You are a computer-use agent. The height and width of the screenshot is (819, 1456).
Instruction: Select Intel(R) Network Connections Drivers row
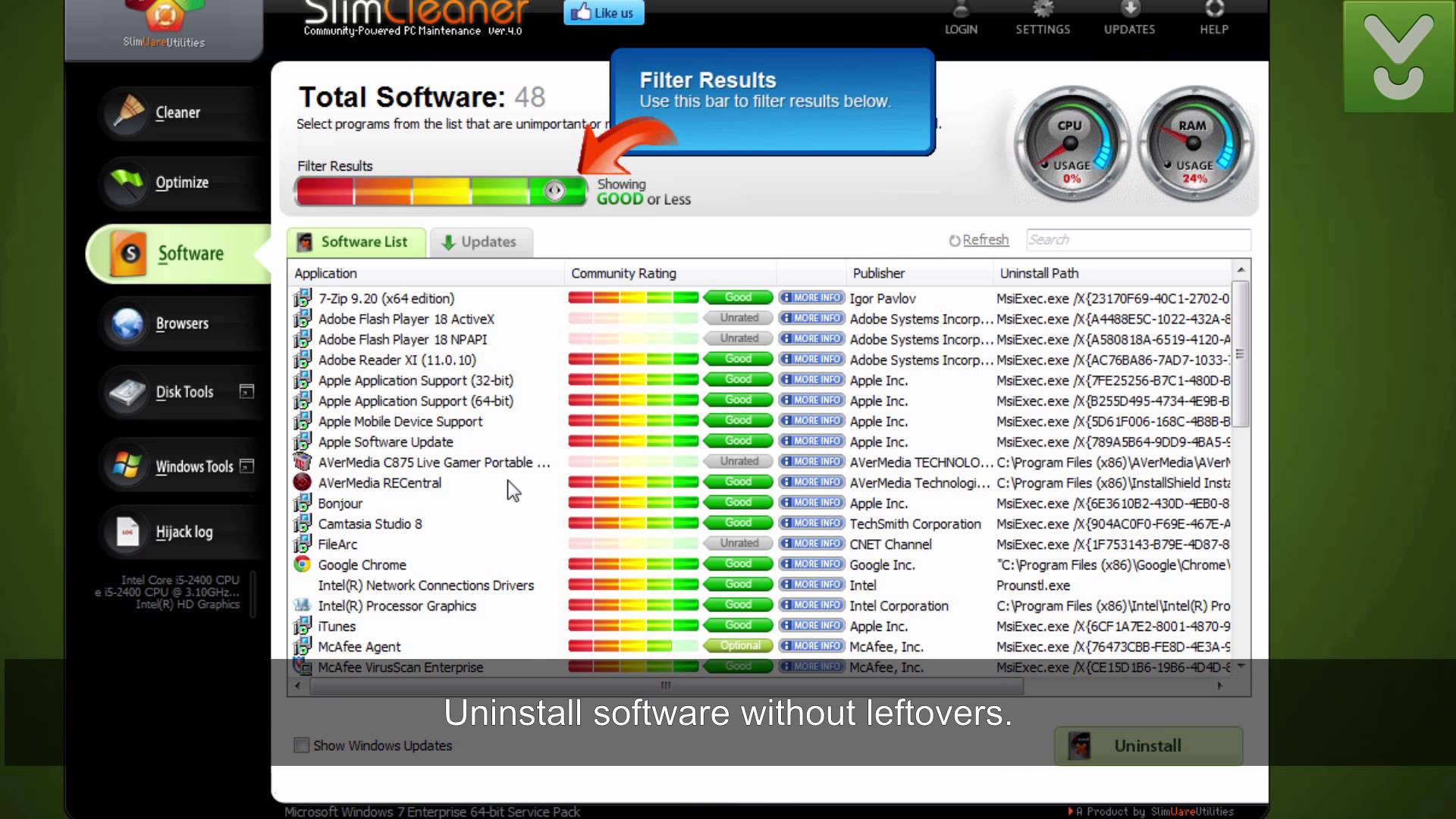coord(761,585)
